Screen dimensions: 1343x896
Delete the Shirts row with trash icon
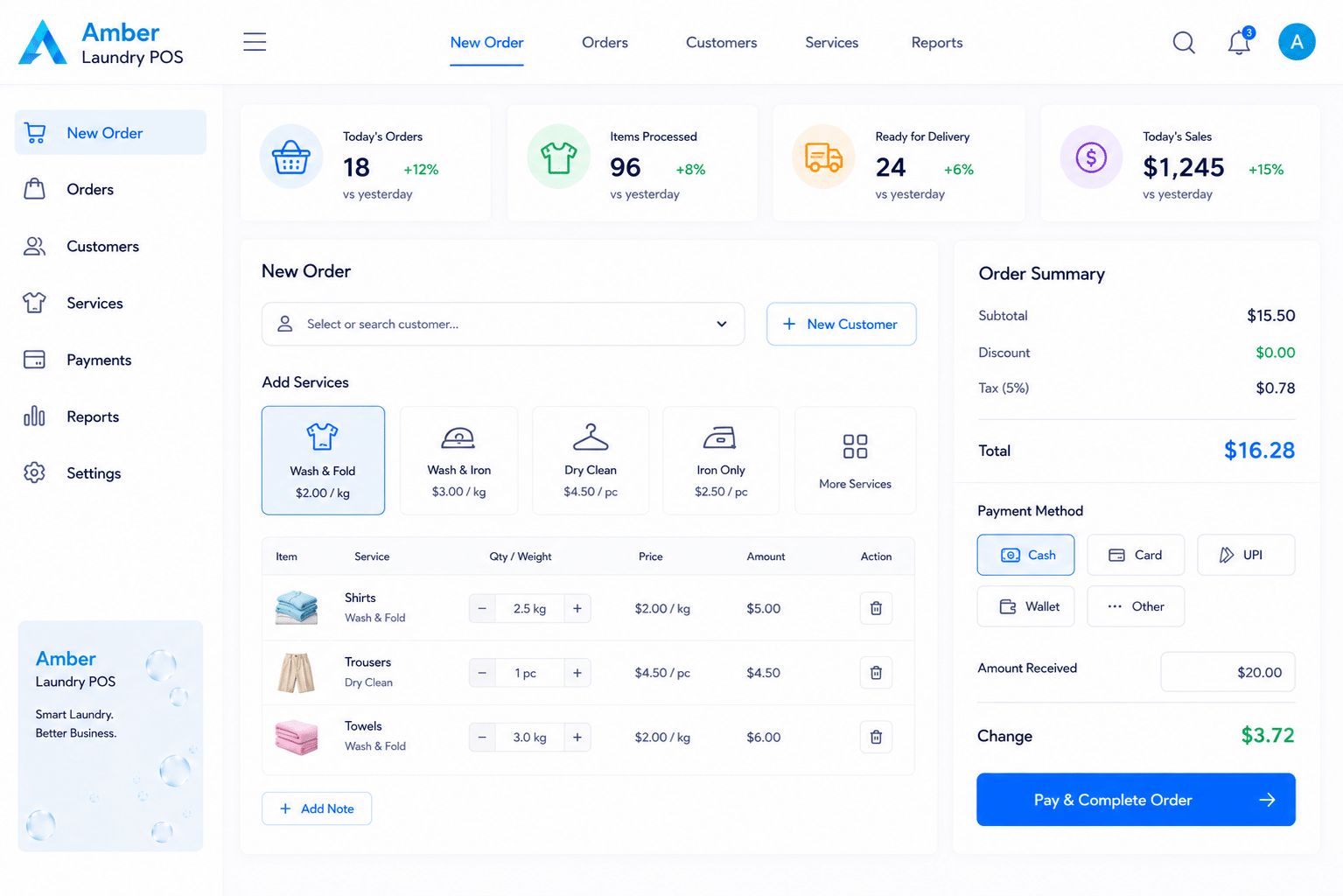point(876,608)
